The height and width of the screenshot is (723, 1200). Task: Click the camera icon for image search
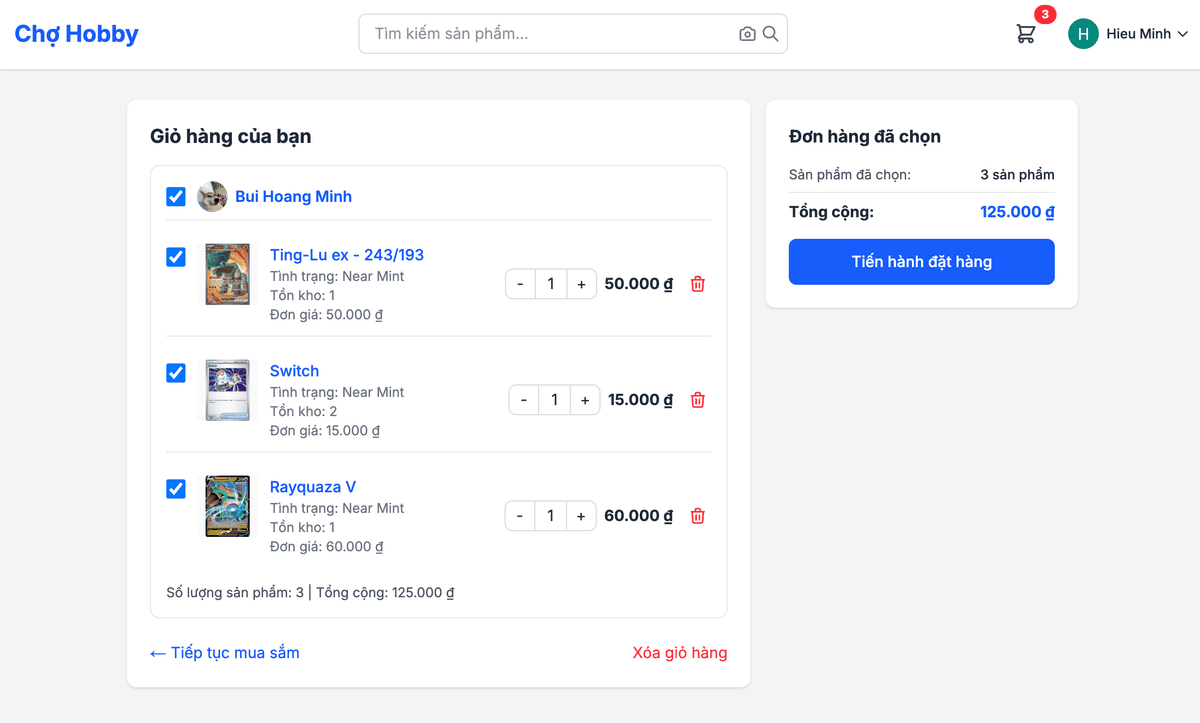tap(746, 33)
